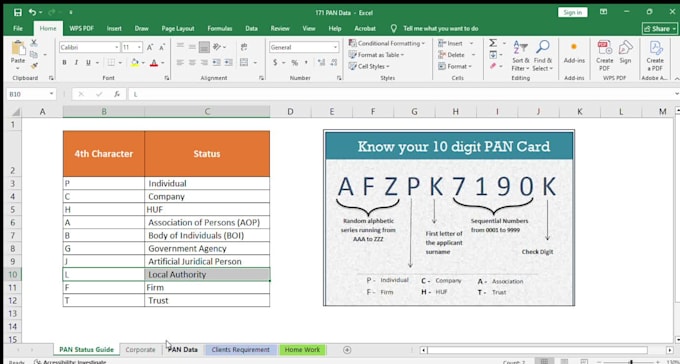
Task: Open the Format cells dropdown
Action: (470, 66)
